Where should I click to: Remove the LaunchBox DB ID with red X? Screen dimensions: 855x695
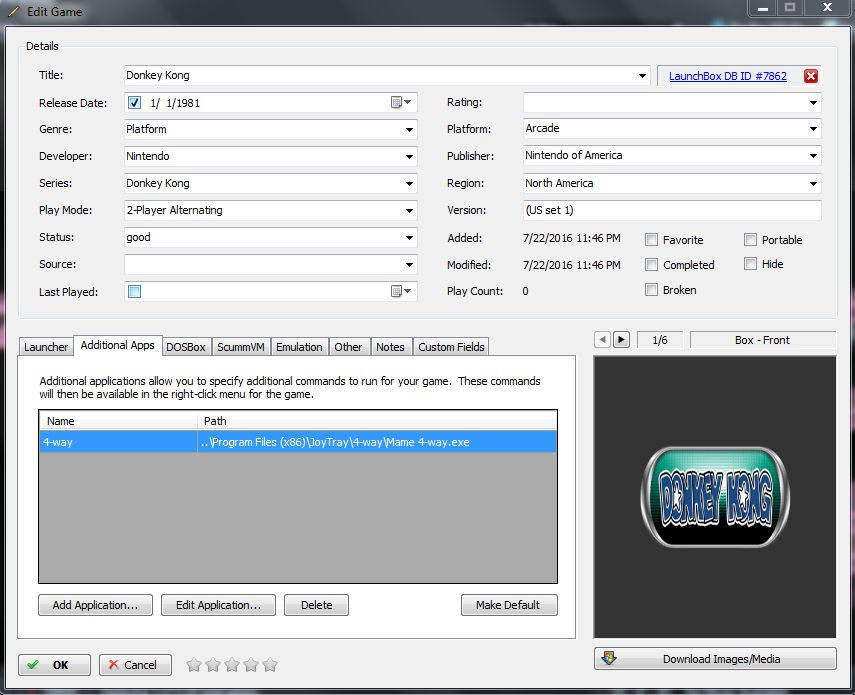tap(811, 76)
